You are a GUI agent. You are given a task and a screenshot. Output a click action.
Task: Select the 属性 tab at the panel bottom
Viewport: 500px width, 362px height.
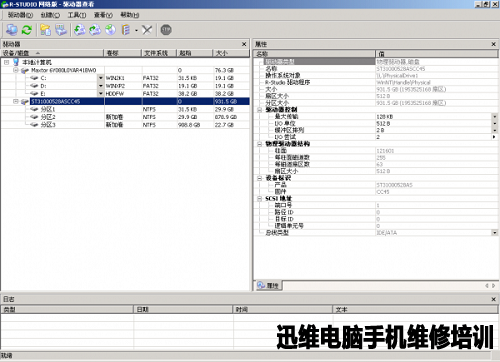click(269, 286)
